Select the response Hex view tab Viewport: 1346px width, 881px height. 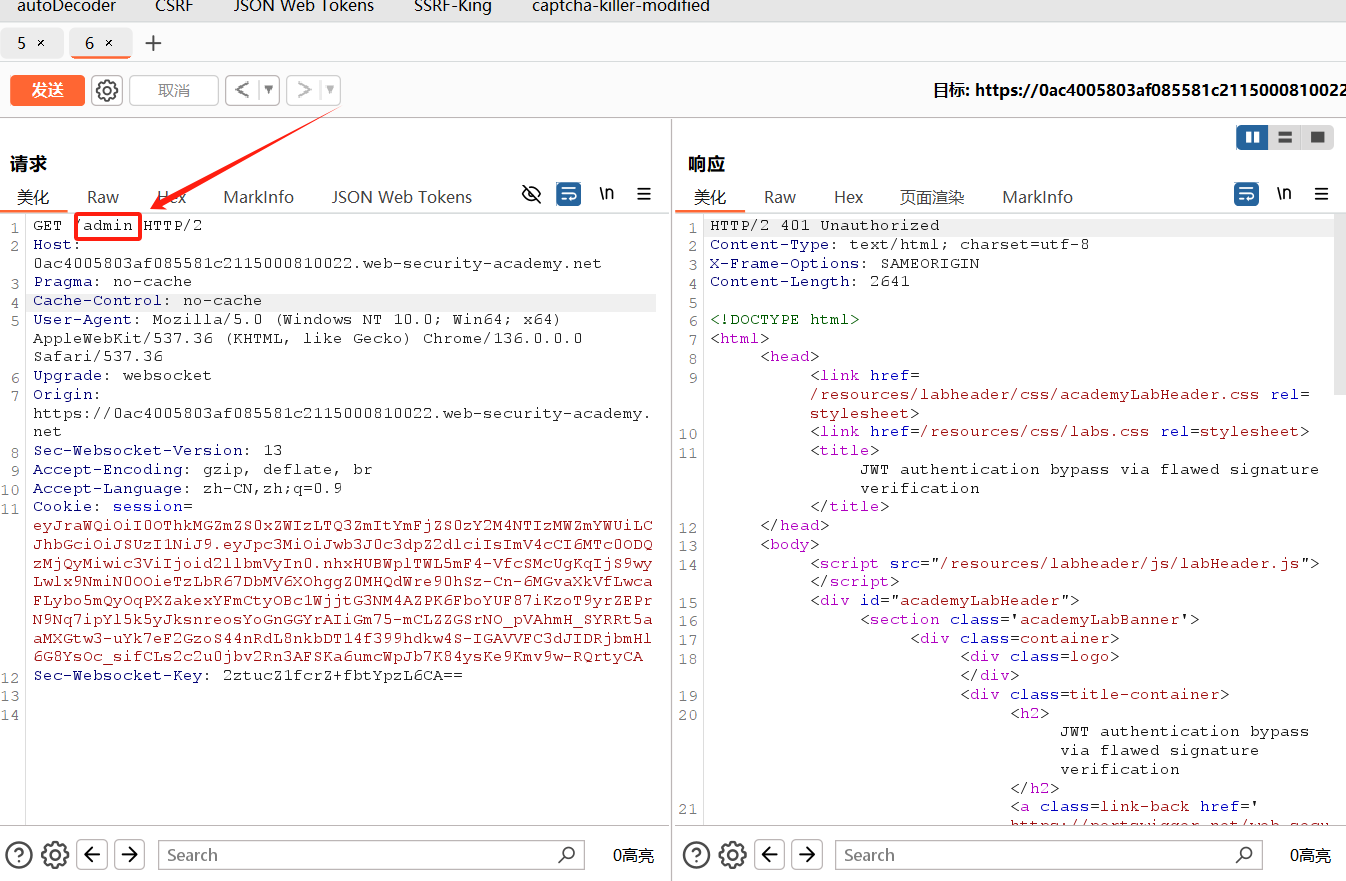[848, 197]
